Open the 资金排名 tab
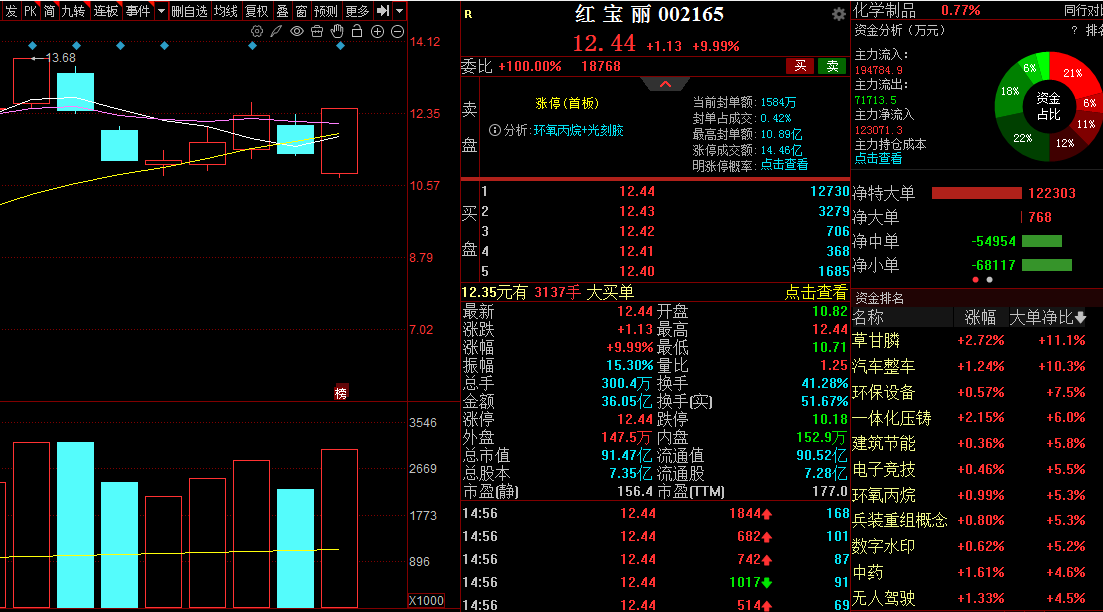The width and height of the screenshot is (1103, 612). click(879, 298)
